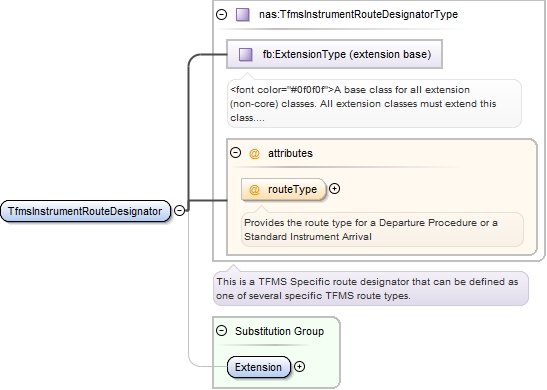Screen dimensions: 547x390
Task: Collapse the attributes section
Action: (x=235, y=153)
